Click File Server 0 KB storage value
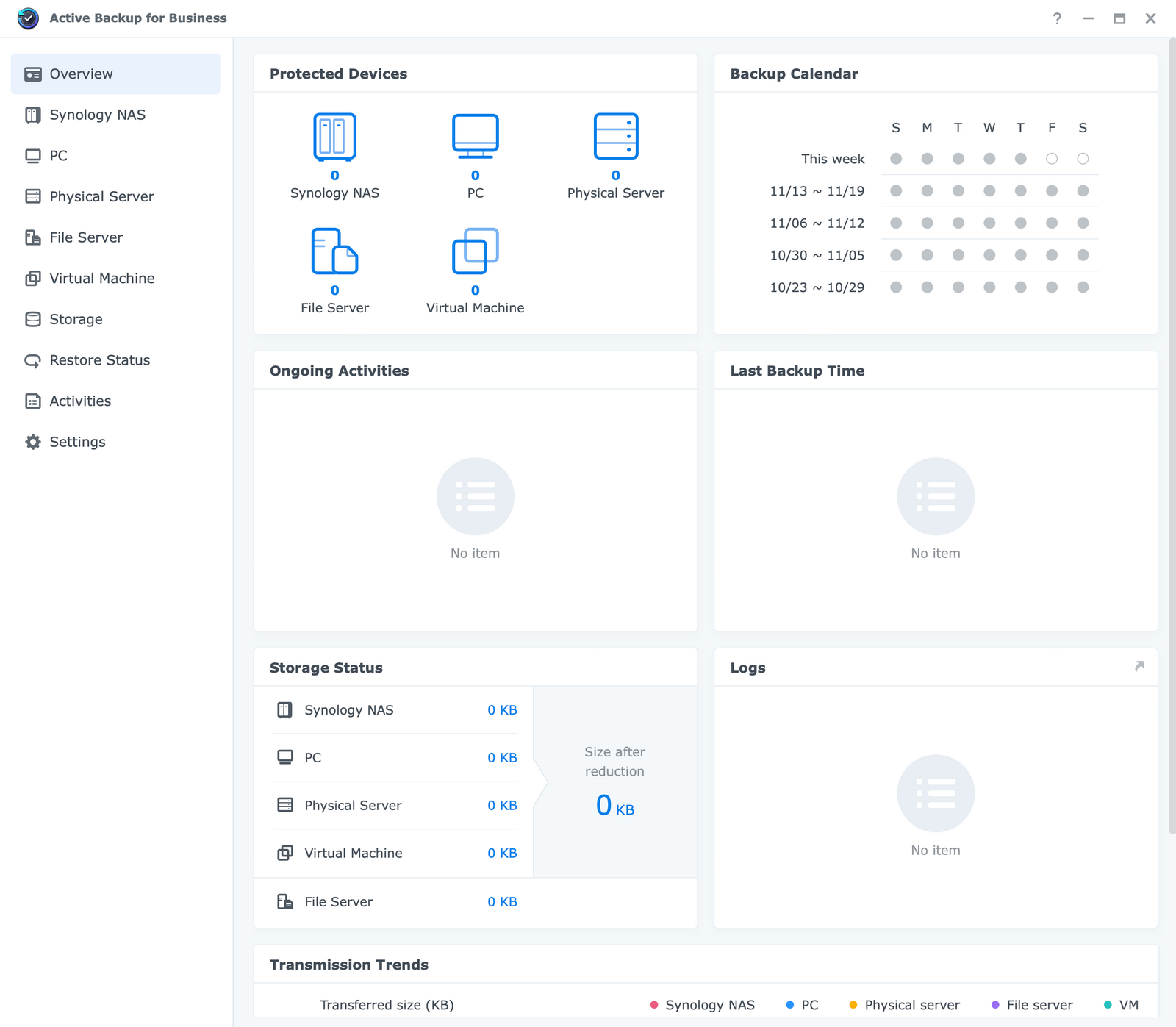Viewport: 1176px width, 1027px height. [x=503, y=902]
